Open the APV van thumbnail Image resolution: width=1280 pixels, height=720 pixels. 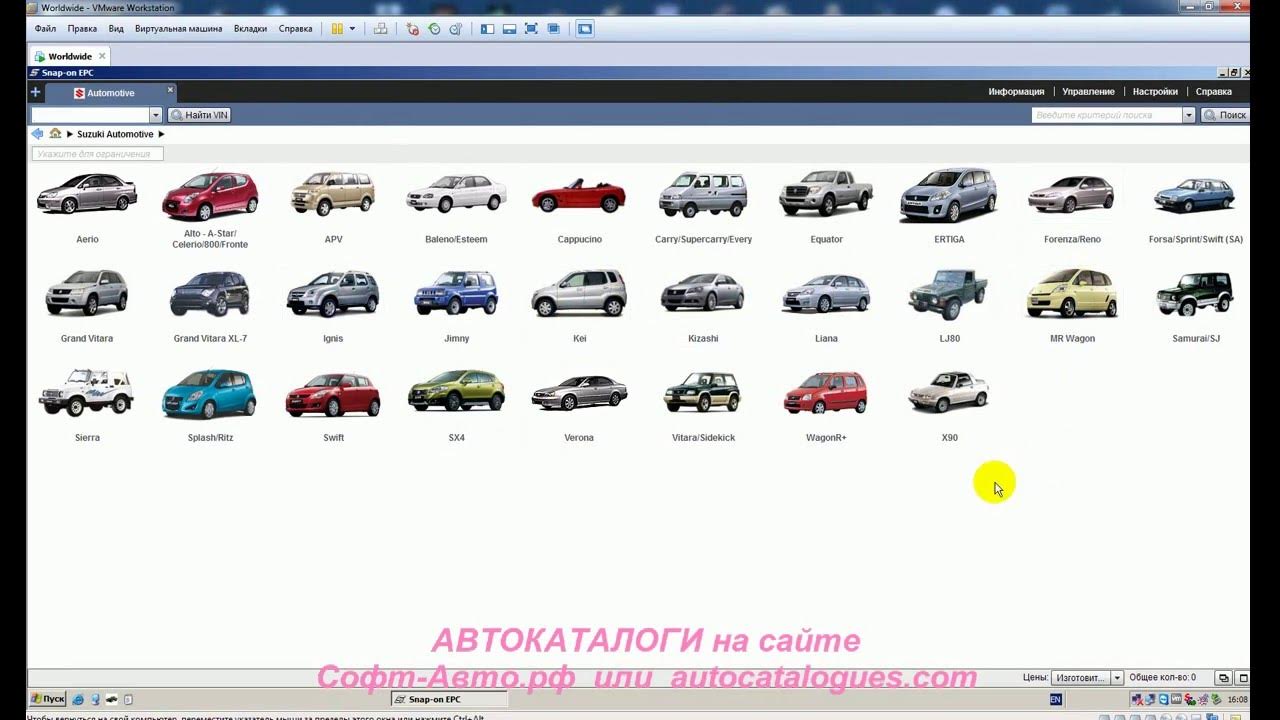pos(333,193)
